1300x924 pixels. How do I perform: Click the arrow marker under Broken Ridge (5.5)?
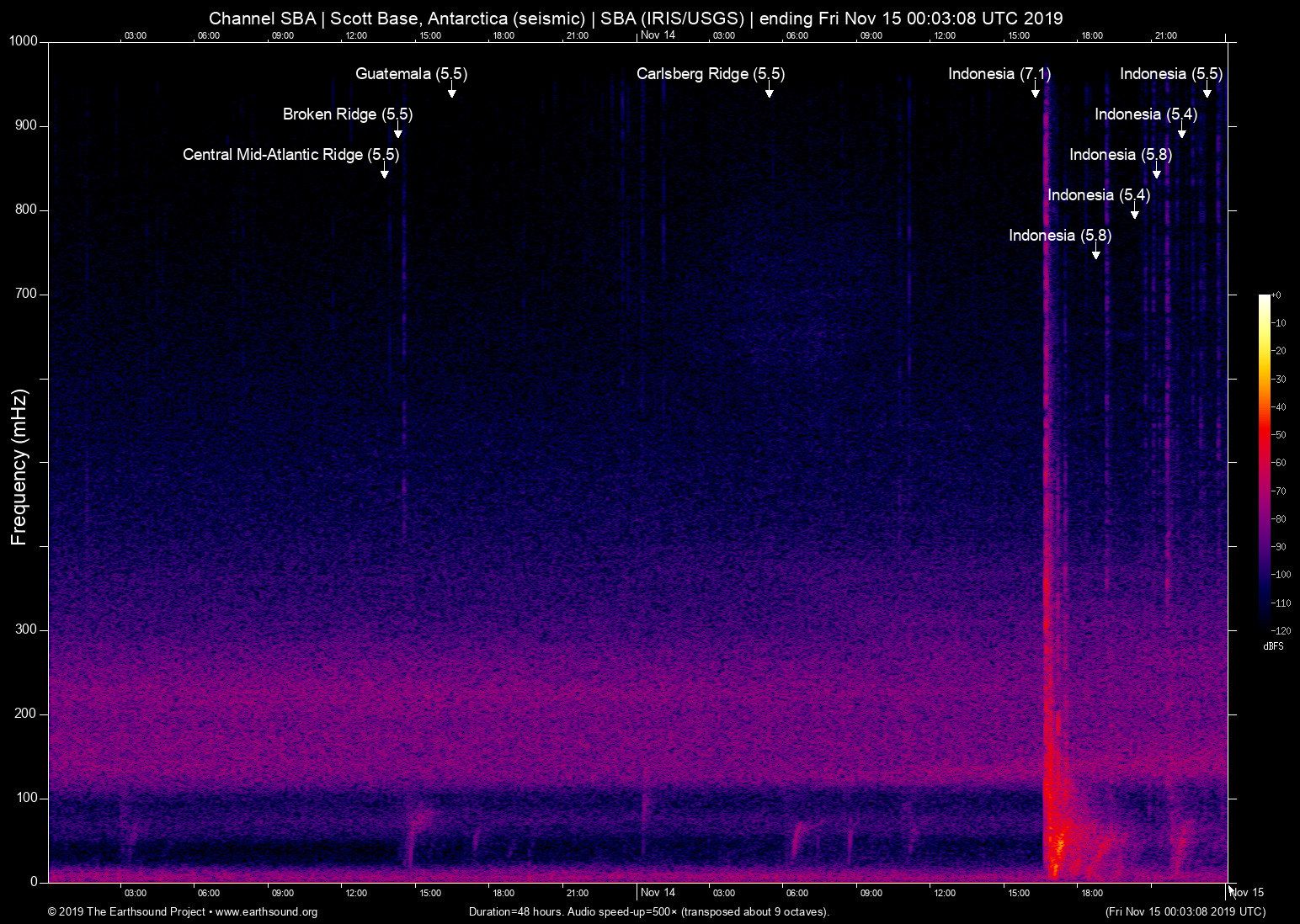(398, 132)
